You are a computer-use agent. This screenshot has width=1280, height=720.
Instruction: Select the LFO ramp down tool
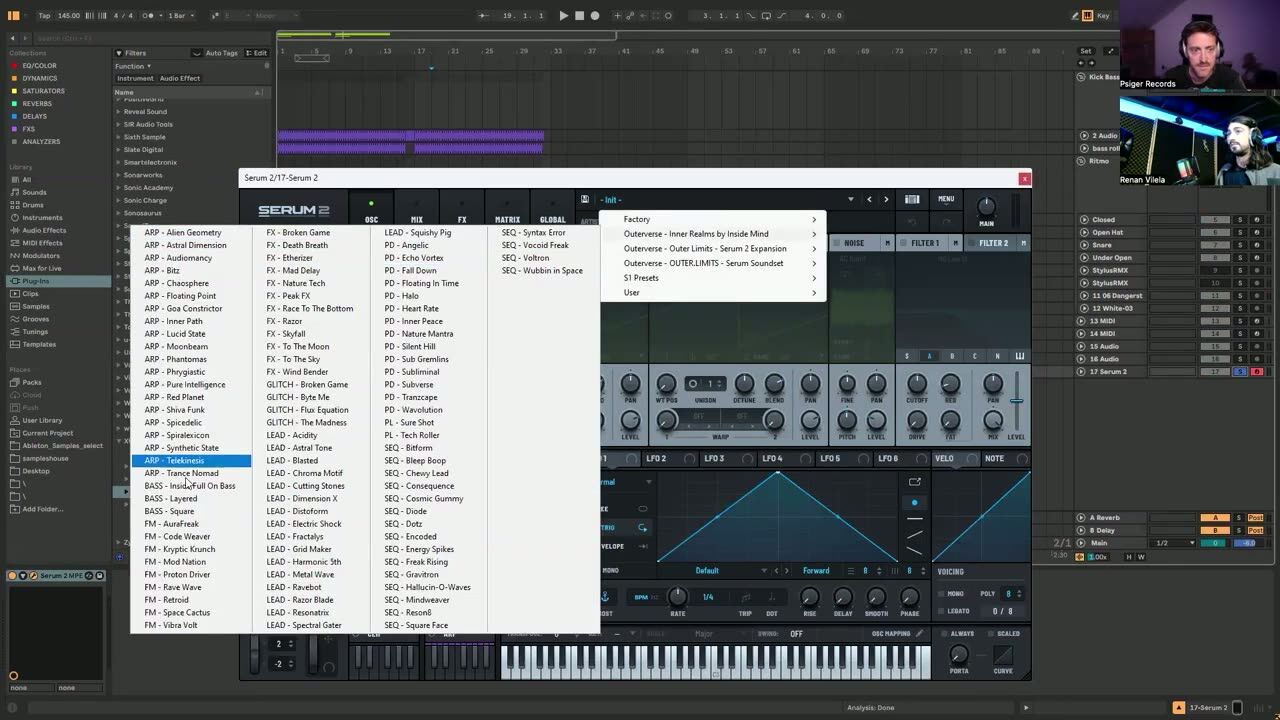point(914,552)
